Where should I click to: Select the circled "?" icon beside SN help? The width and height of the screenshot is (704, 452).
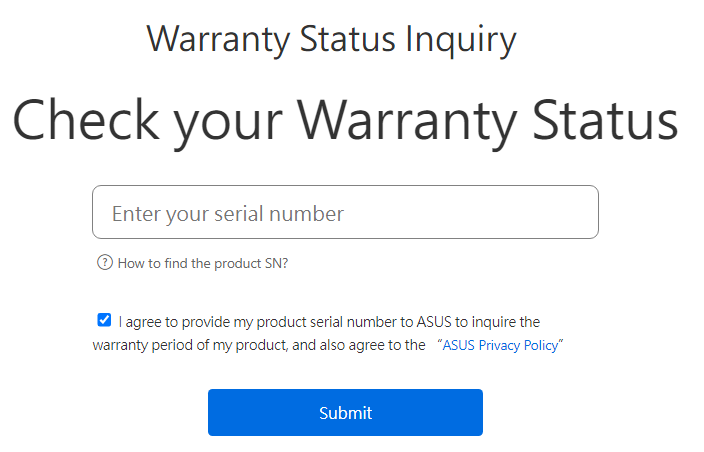pyautogui.click(x=104, y=263)
